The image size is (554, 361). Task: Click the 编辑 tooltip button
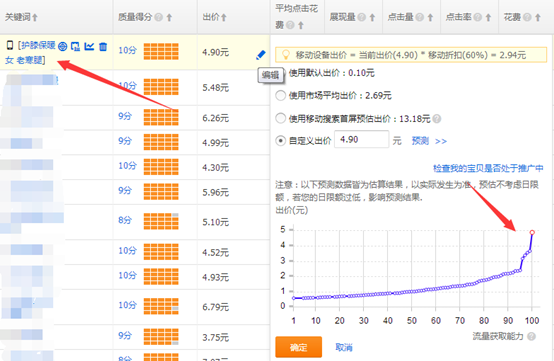point(271,75)
